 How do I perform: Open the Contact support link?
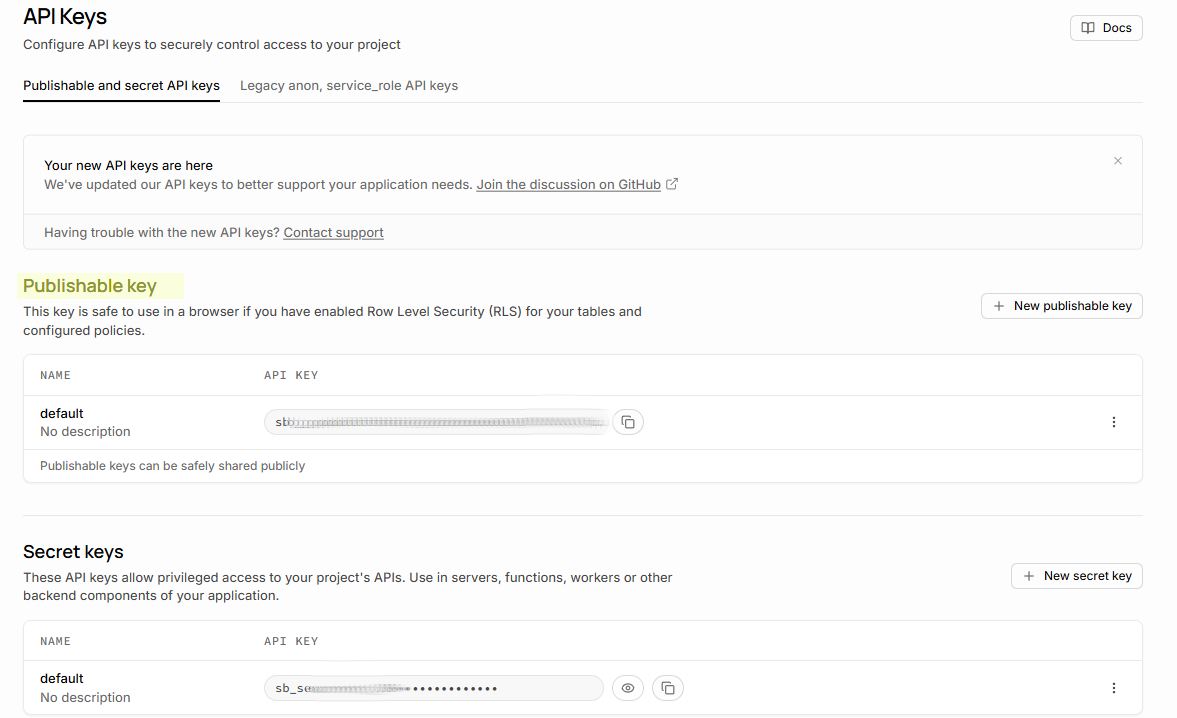[x=333, y=233]
